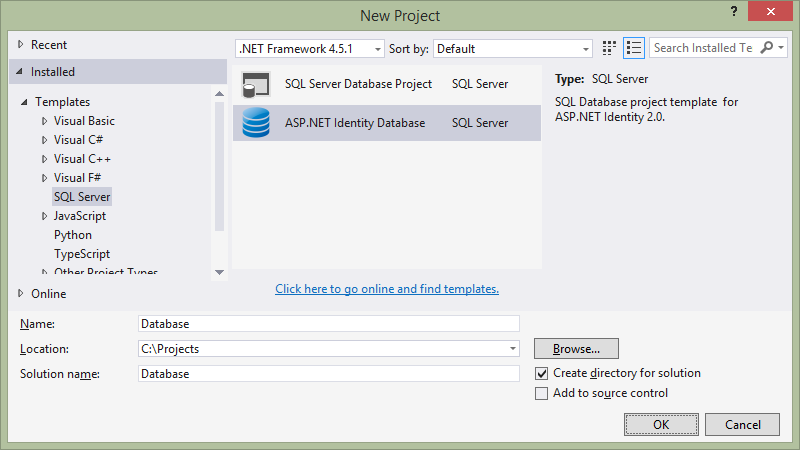Image resolution: width=800 pixels, height=450 pixels.
Task: Click the go online and find templates link
Action: coord(387,289)
